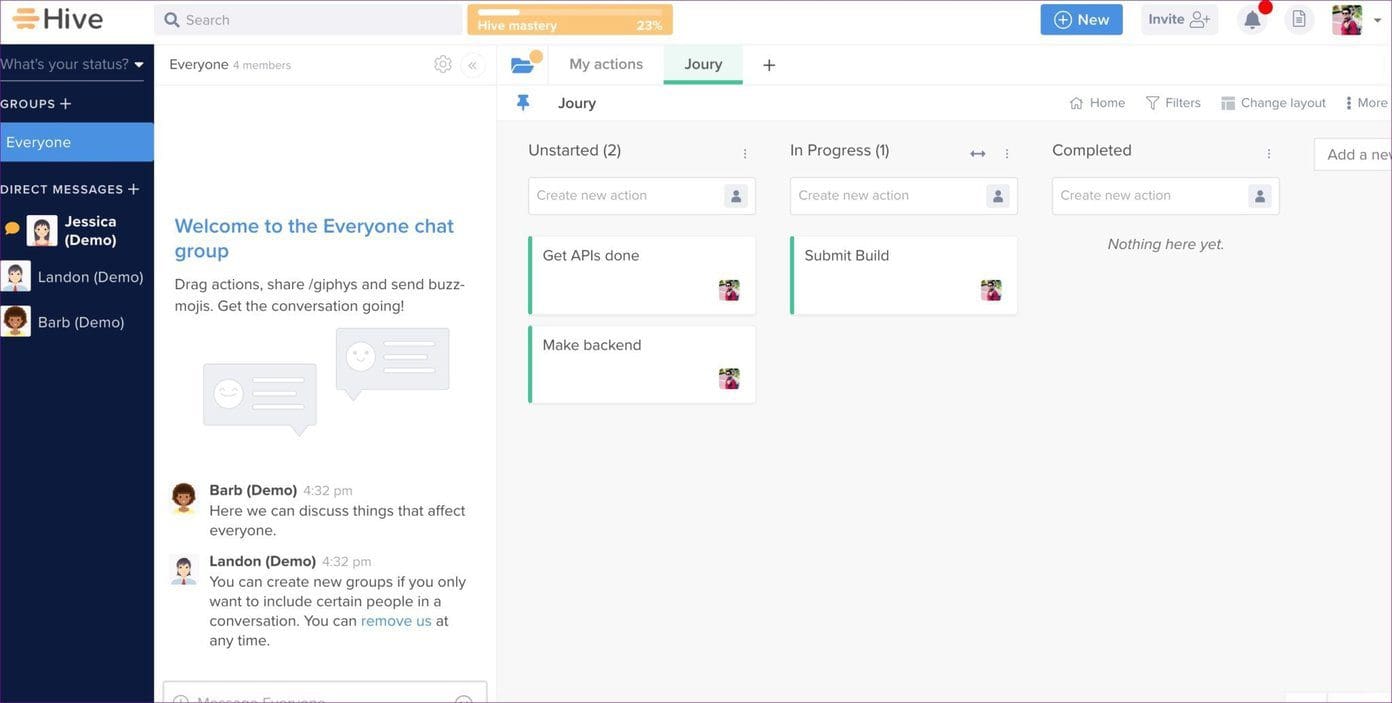
Task: Select the Everyone group
Action: (x=77, y=142)
